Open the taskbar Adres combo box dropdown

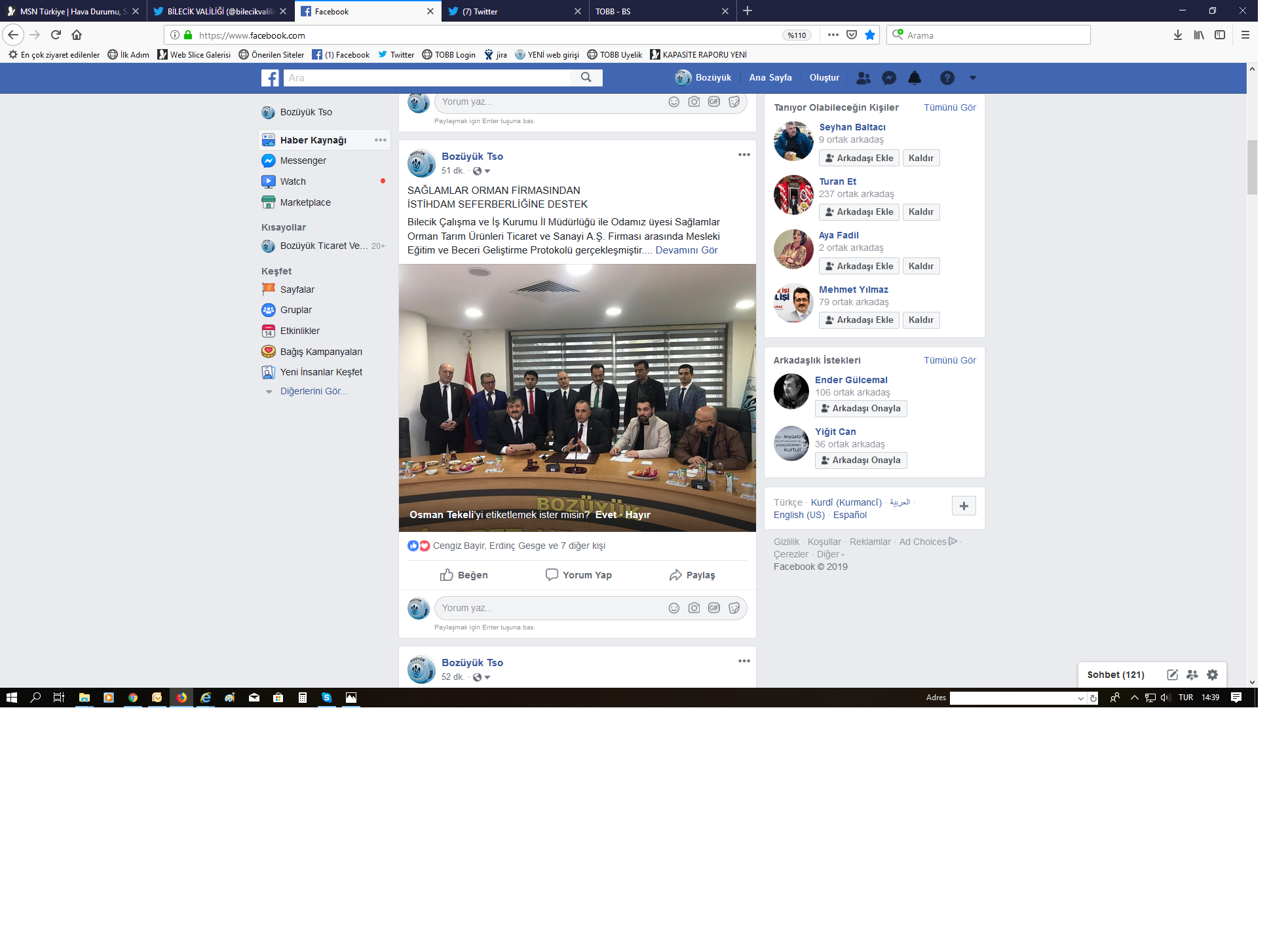tap(1081, 698)
